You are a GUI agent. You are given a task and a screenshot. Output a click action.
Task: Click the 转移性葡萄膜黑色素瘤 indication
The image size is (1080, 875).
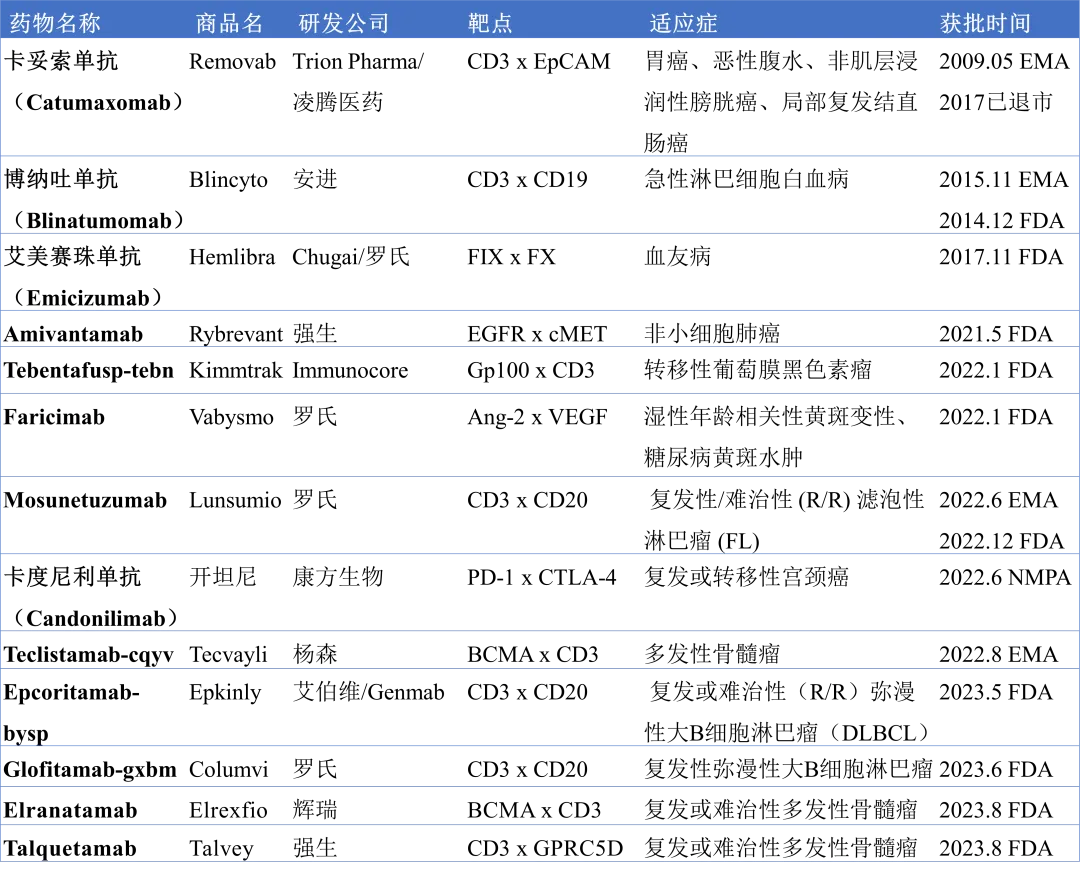point(758,370)
